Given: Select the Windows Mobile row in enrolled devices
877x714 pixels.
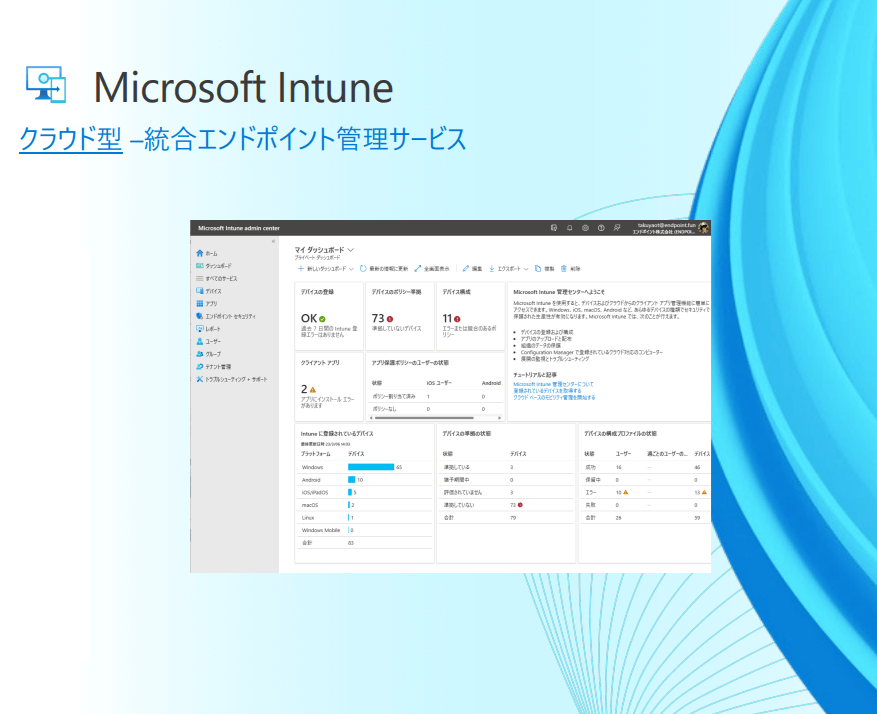Looking at the screenshot, I should [x=364, y=530].
